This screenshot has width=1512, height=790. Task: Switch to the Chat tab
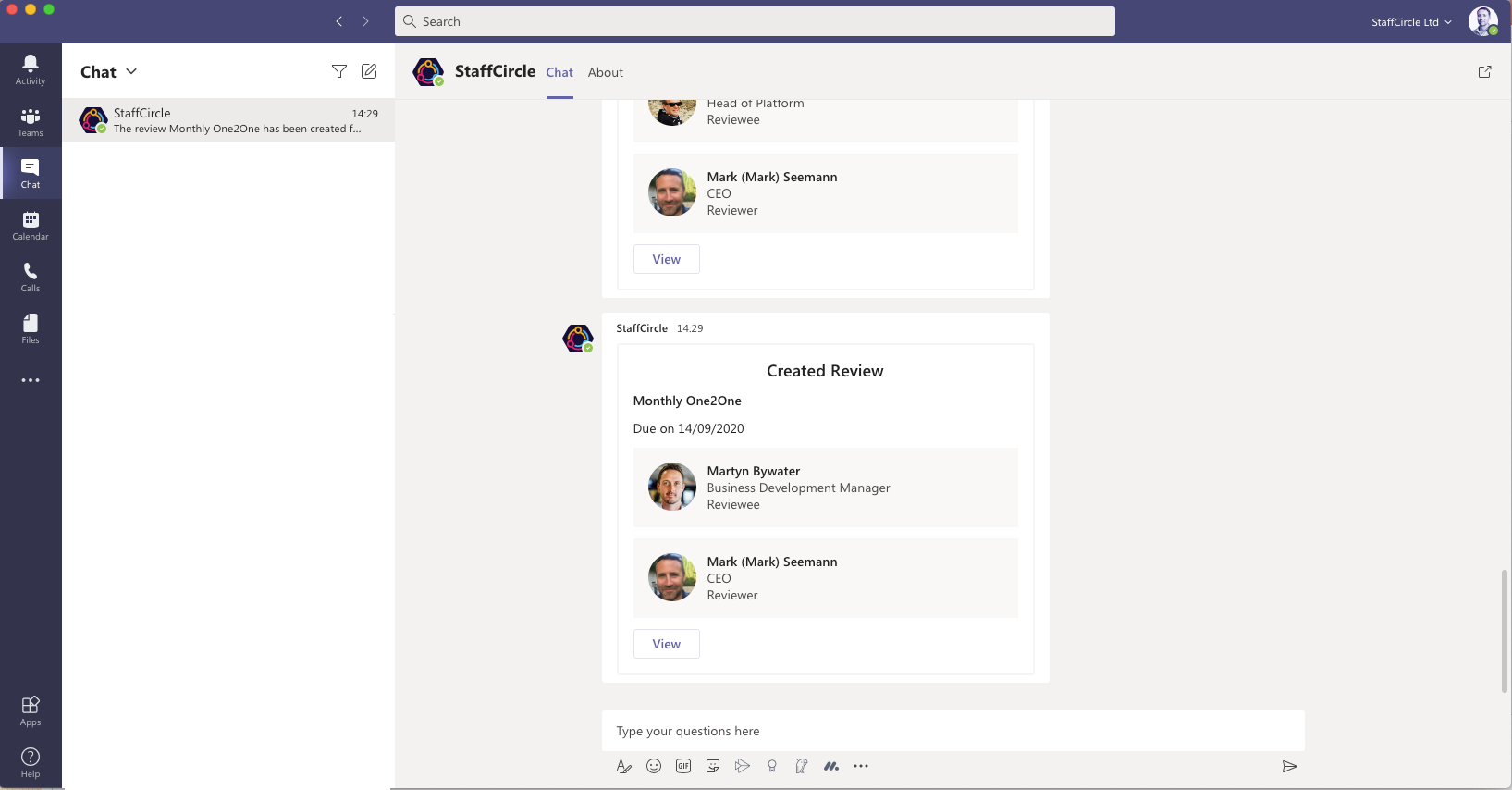tap(559, 72)
